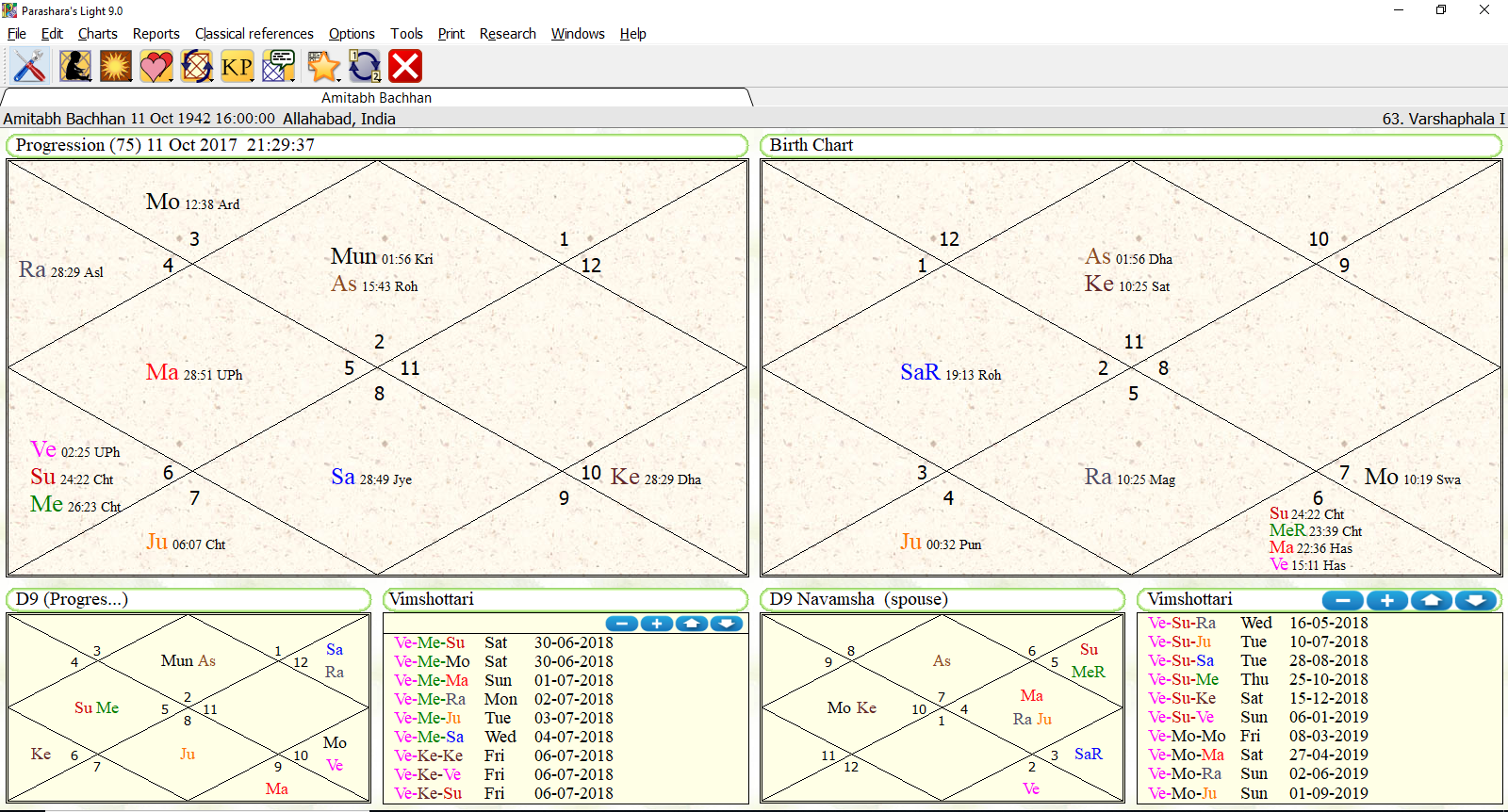Click 'Mo 10:19 Swa' in Birth Chart
1508x812 pixels.
coord(1412,478)
